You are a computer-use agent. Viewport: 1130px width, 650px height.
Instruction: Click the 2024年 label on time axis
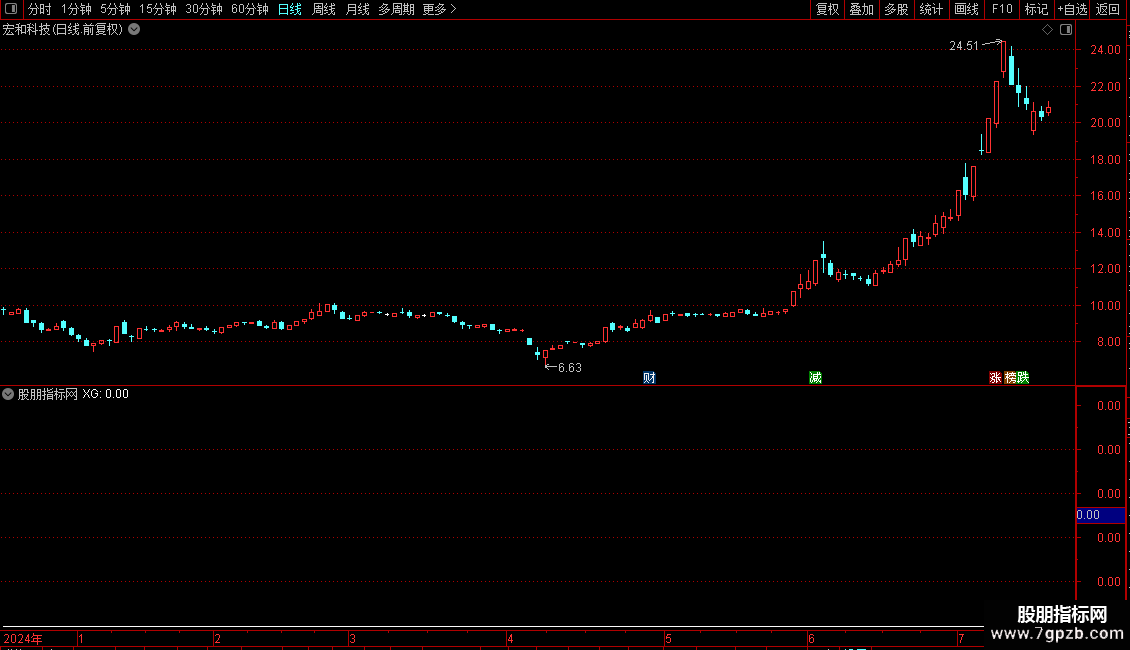tap(23, 639)
